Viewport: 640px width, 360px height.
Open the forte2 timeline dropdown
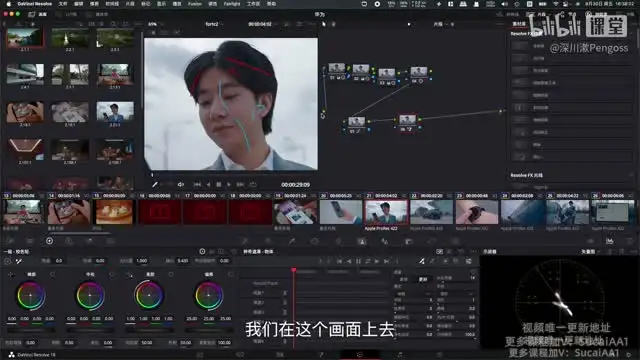214,24
